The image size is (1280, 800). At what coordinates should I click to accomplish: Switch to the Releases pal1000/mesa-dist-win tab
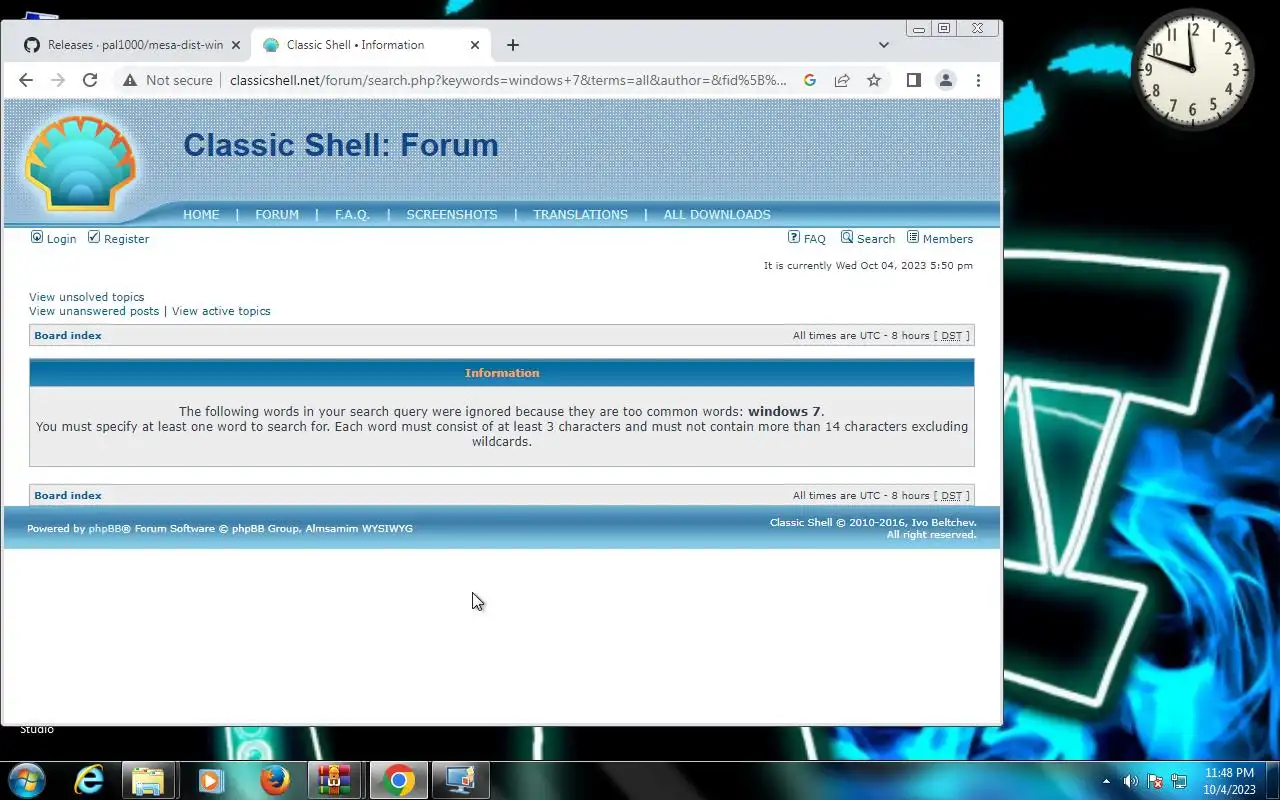(x=132, y=45)
